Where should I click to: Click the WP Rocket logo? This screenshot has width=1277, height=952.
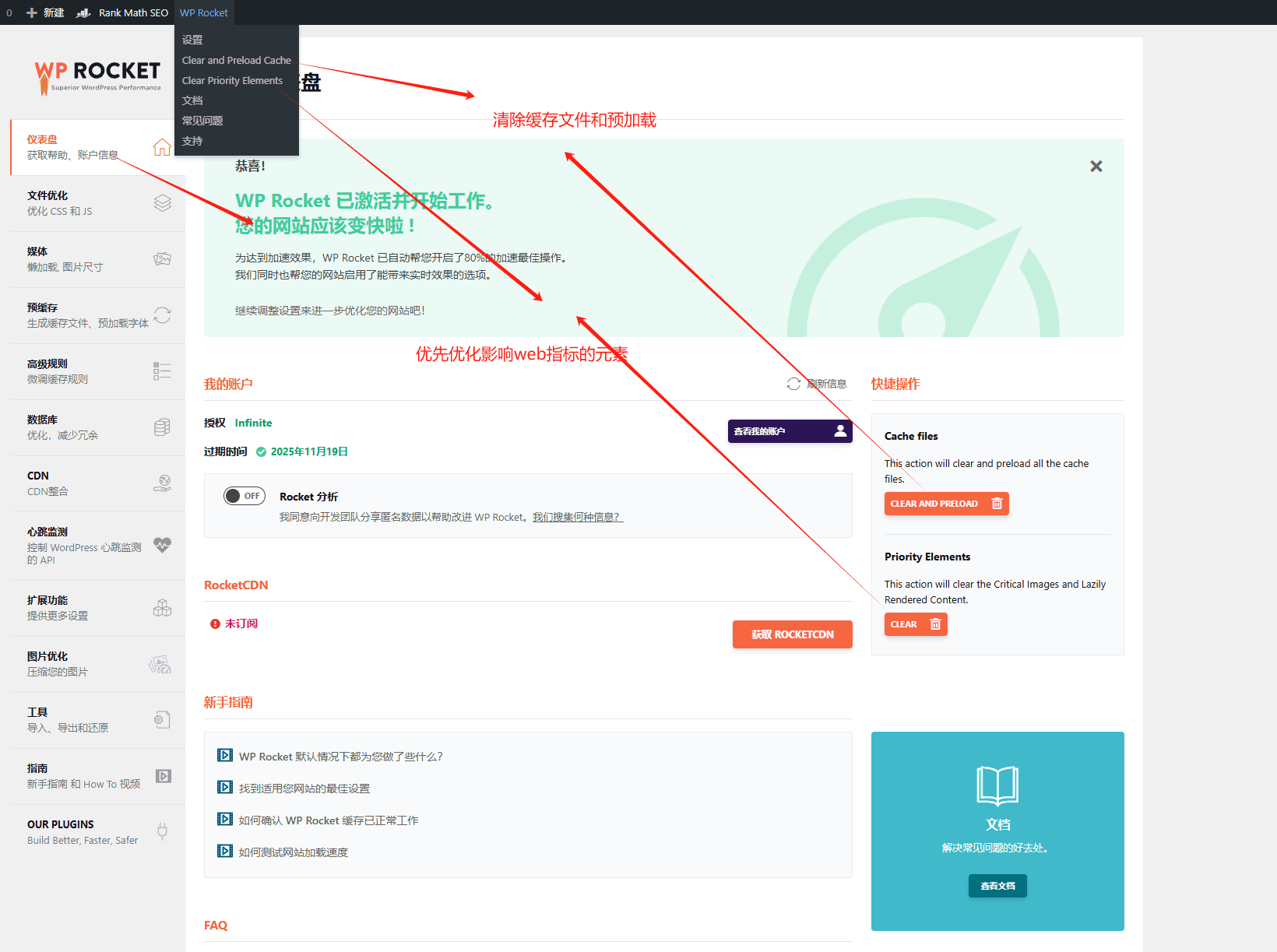98,77
